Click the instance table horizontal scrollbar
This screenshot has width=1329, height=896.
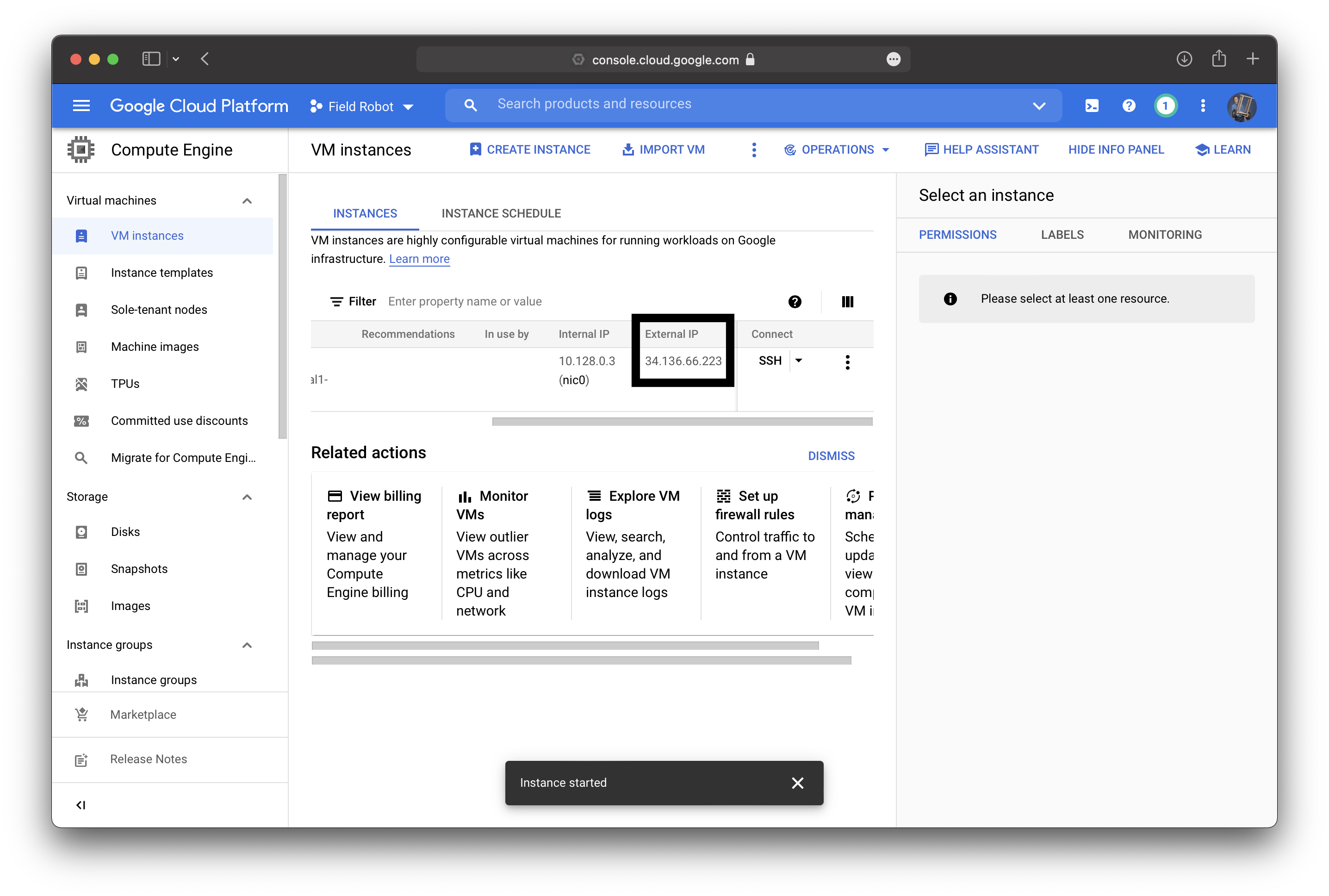click(682, 422)
